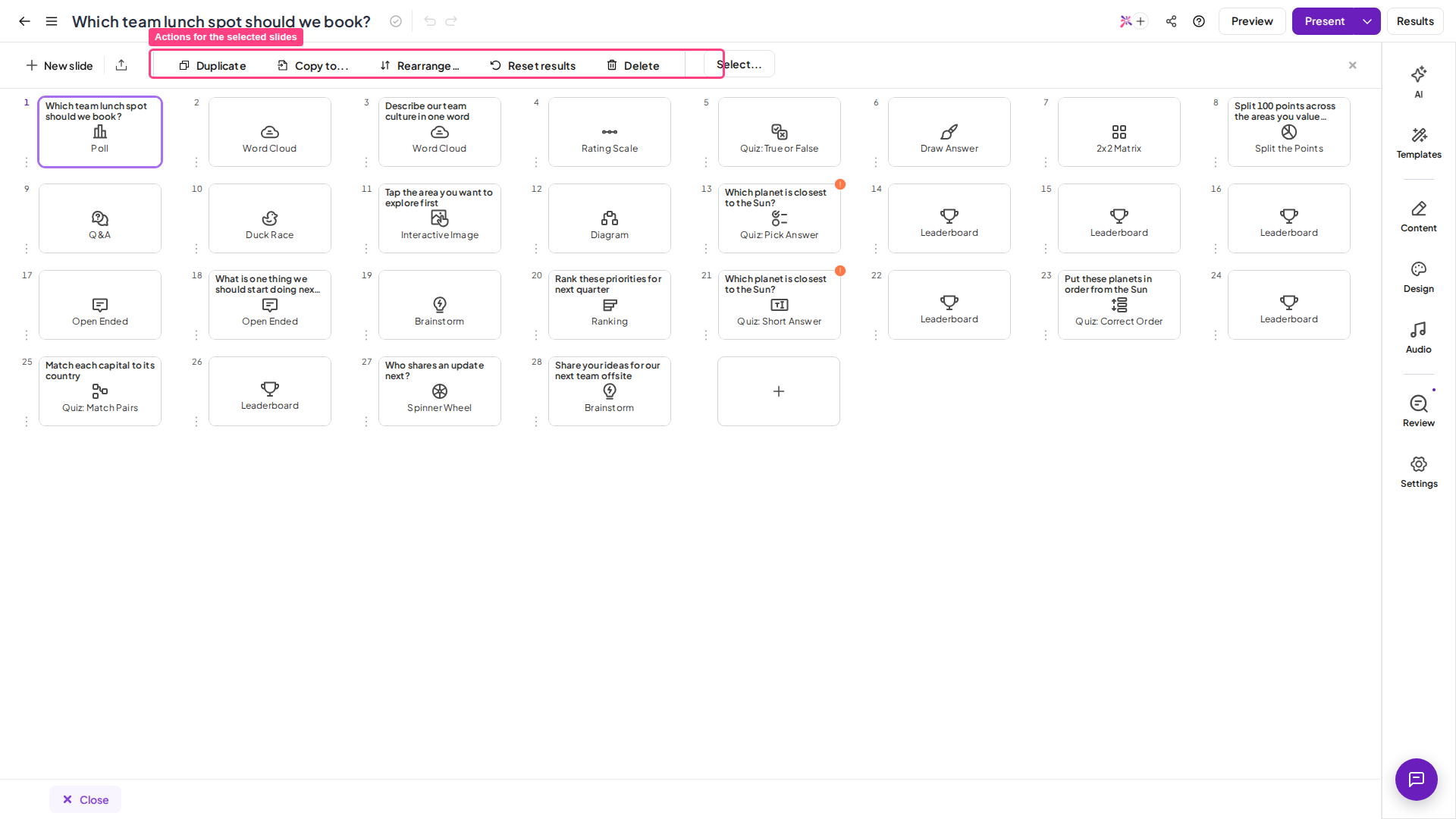The image size is (1456, 819).
Task: Open the Design sidebar panel
Action: pyautogui.click(x=1418, y=277)
